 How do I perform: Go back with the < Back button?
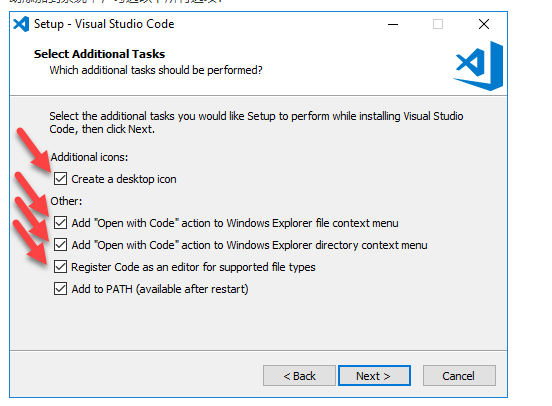coord(299,376)
